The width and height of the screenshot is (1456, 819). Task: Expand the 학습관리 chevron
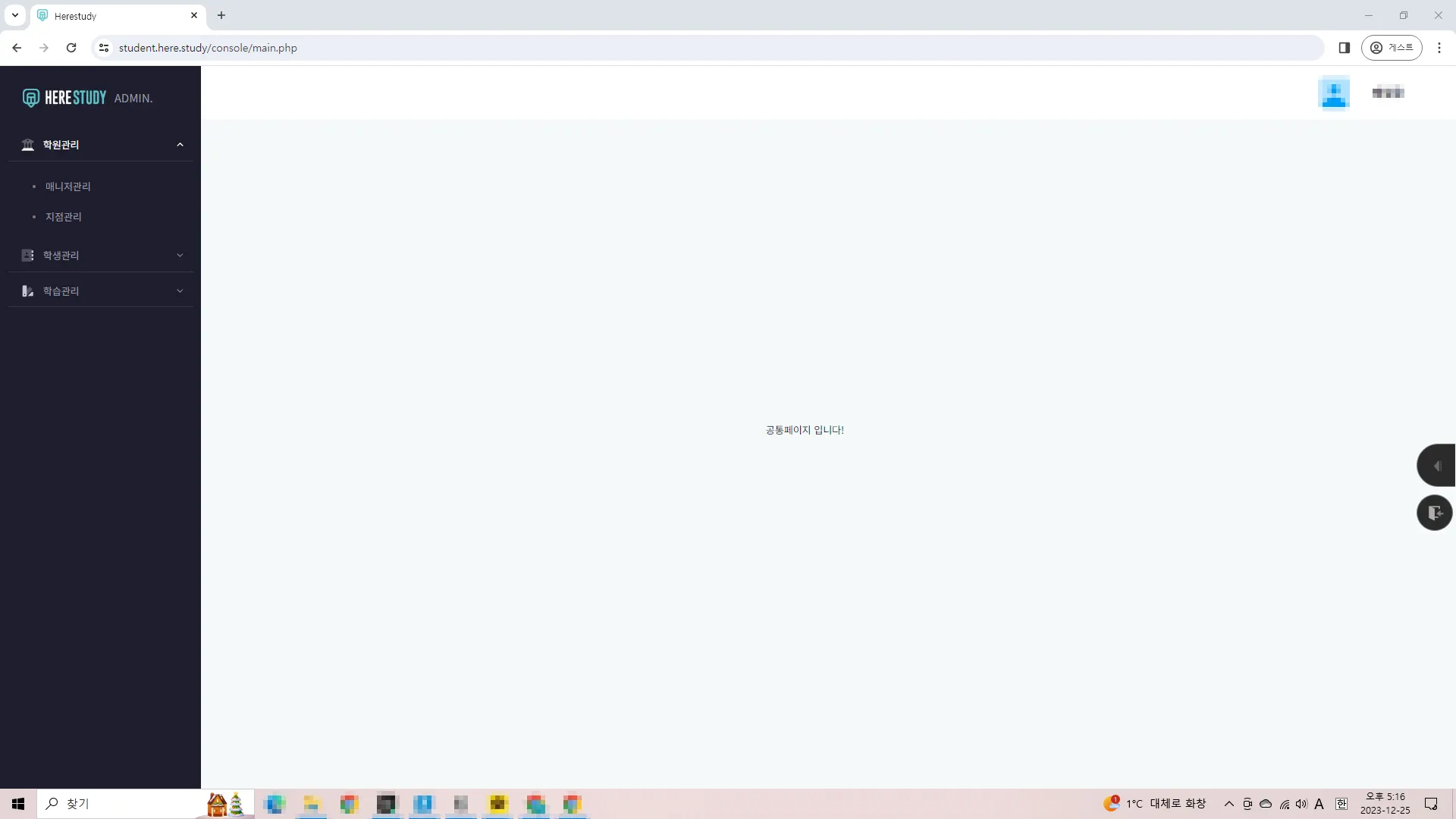[x=180, y=291]
